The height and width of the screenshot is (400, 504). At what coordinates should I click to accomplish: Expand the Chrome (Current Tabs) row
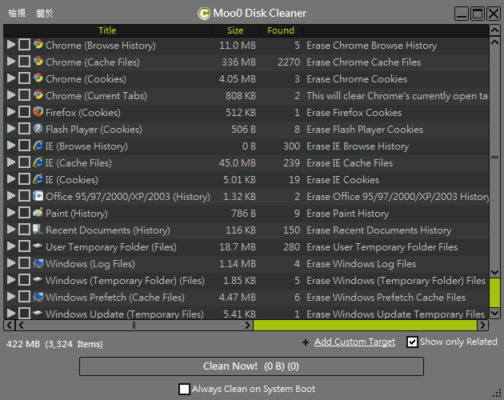point(11,95)
